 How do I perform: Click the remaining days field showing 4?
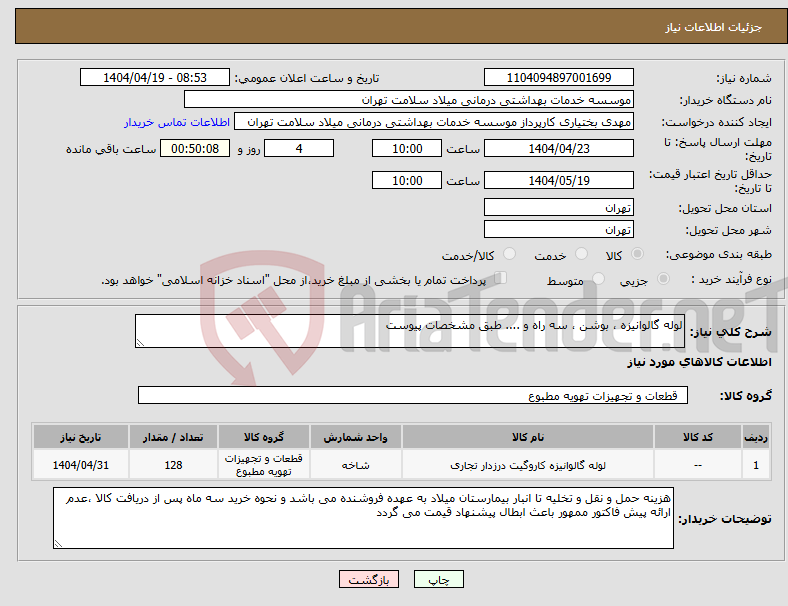tap(299, 148)
